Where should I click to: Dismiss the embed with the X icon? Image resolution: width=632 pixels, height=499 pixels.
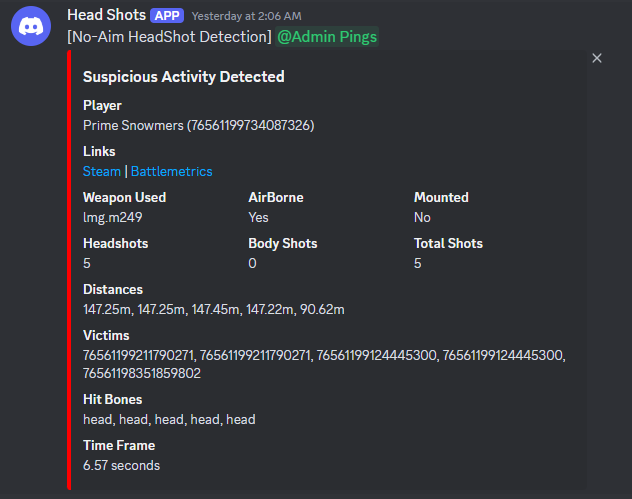[x=597, y=59]
